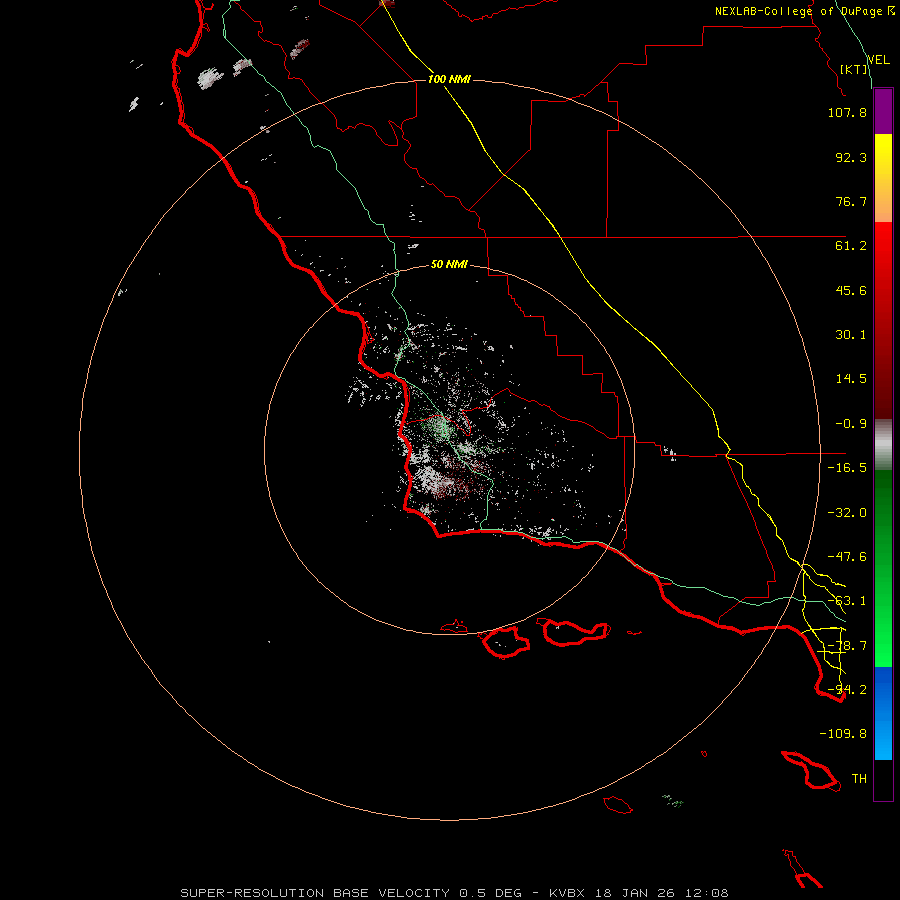
Task: Click the purple segment of the velocity color bar
Action: coord(883,111)
